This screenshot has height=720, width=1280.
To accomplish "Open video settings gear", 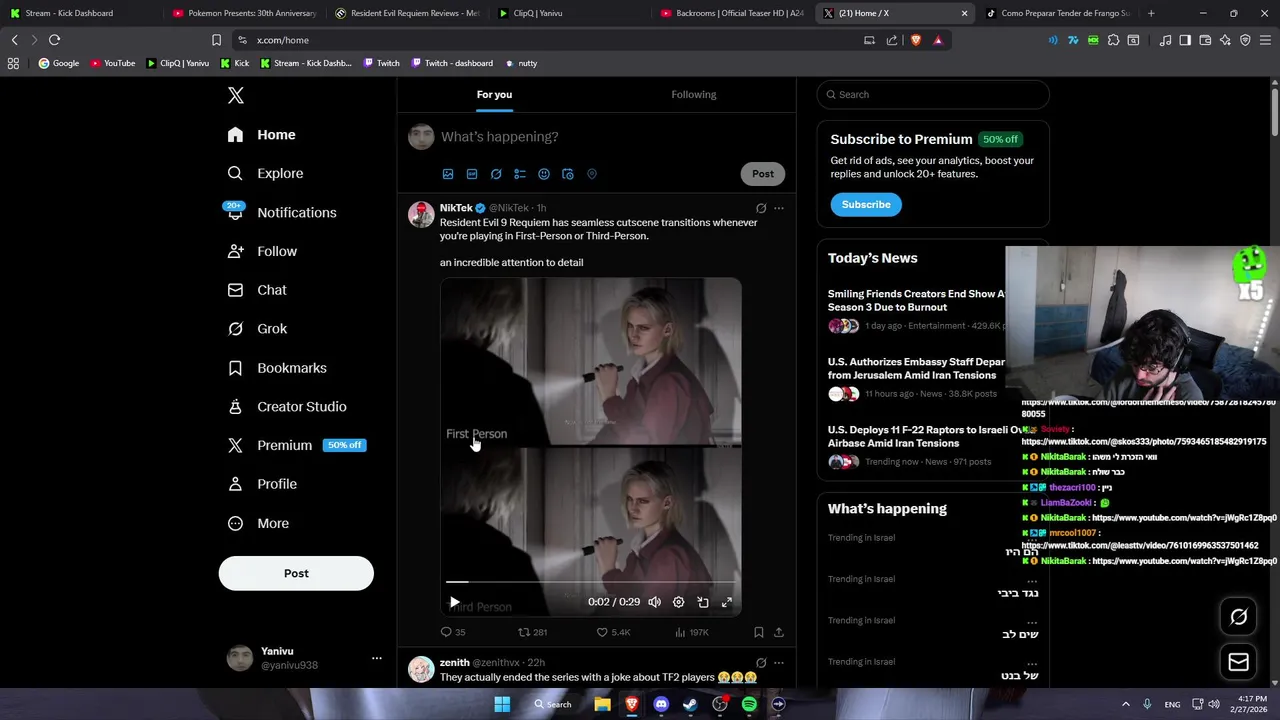I will (678, 602).
